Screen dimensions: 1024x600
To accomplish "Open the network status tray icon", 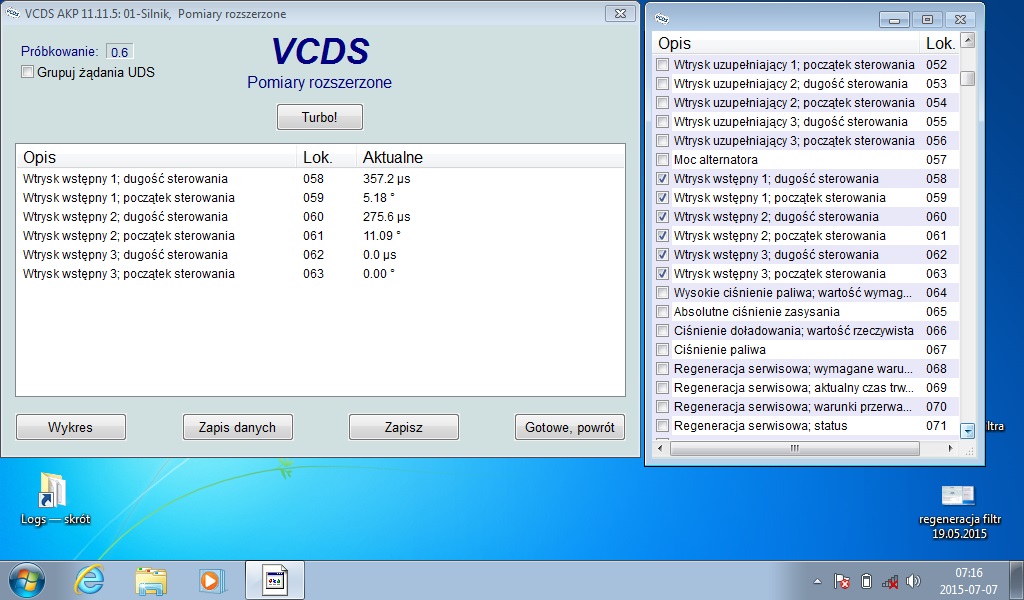I will click(x=889, y=581).
